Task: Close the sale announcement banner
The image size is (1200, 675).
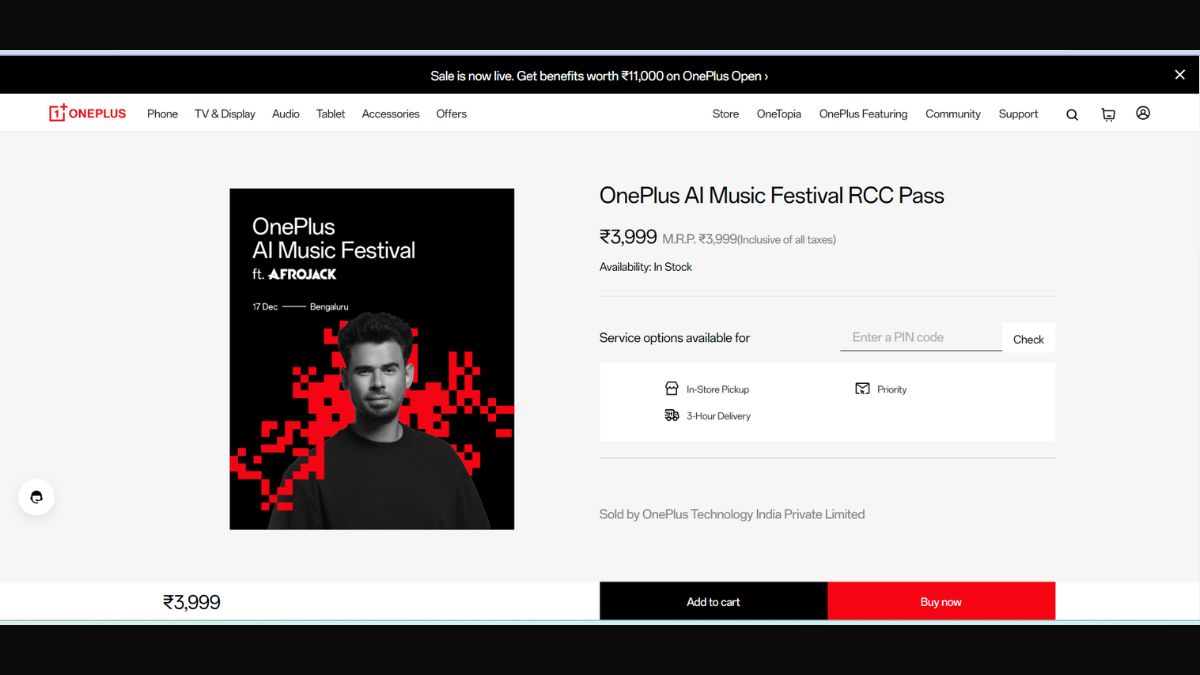Action: [1180, 75]
